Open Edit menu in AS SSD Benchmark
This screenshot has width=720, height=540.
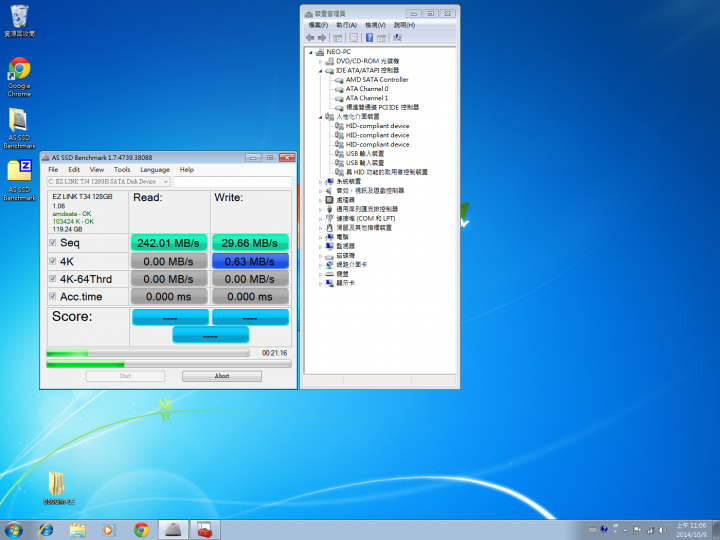[x=74, y=169]
